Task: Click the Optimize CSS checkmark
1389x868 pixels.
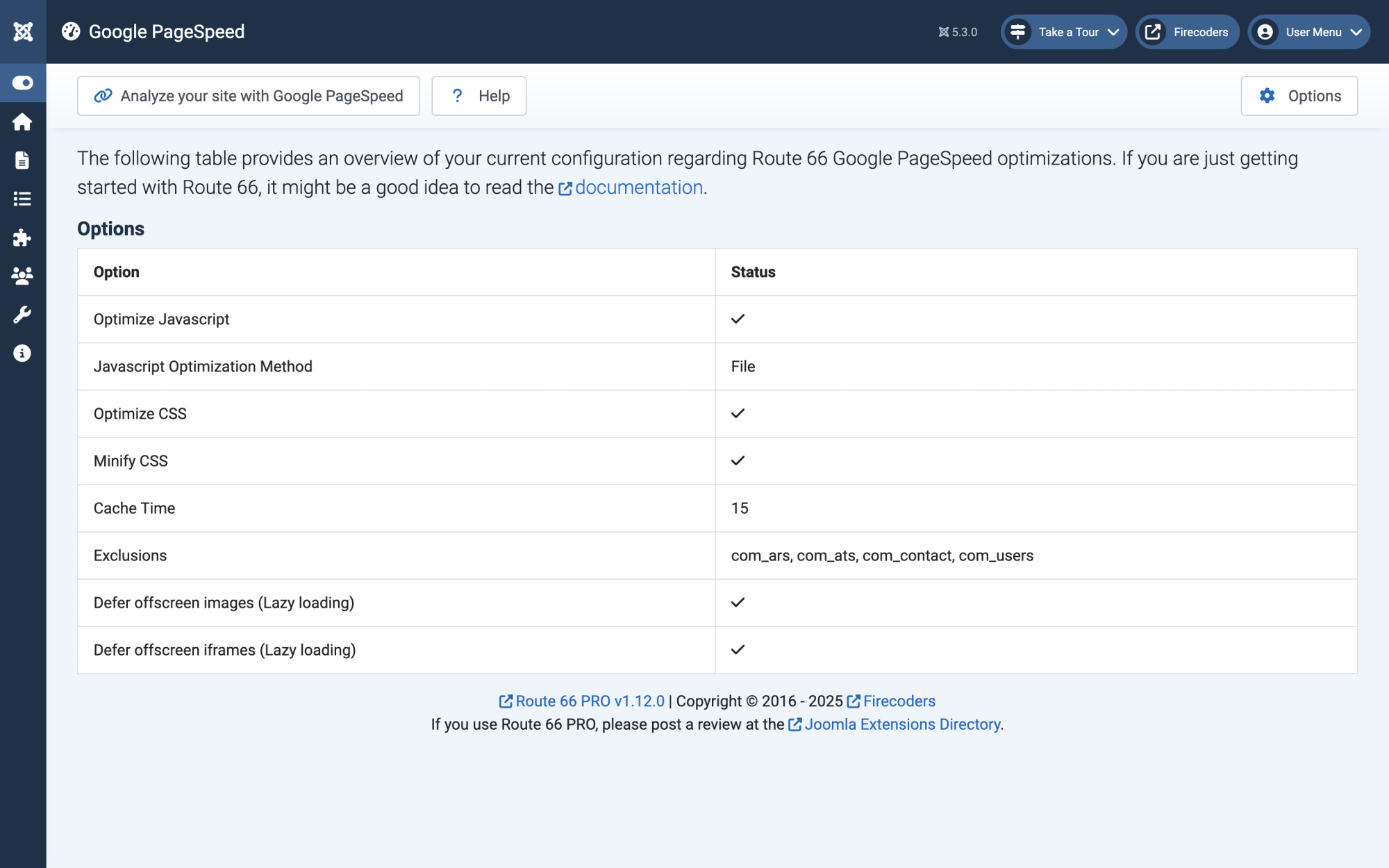Action: point(738,413)
